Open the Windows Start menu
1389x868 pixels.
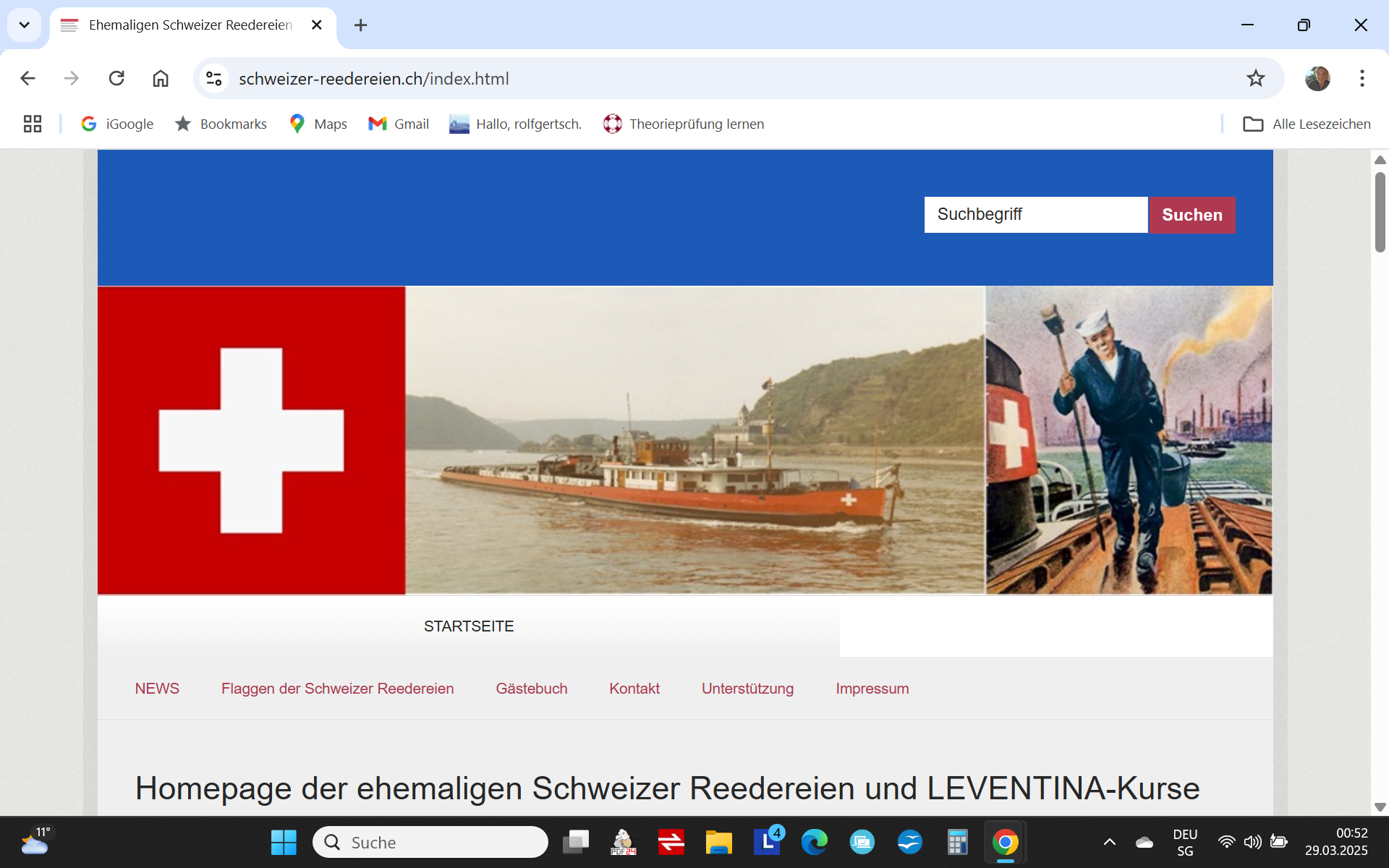(284, 842)
